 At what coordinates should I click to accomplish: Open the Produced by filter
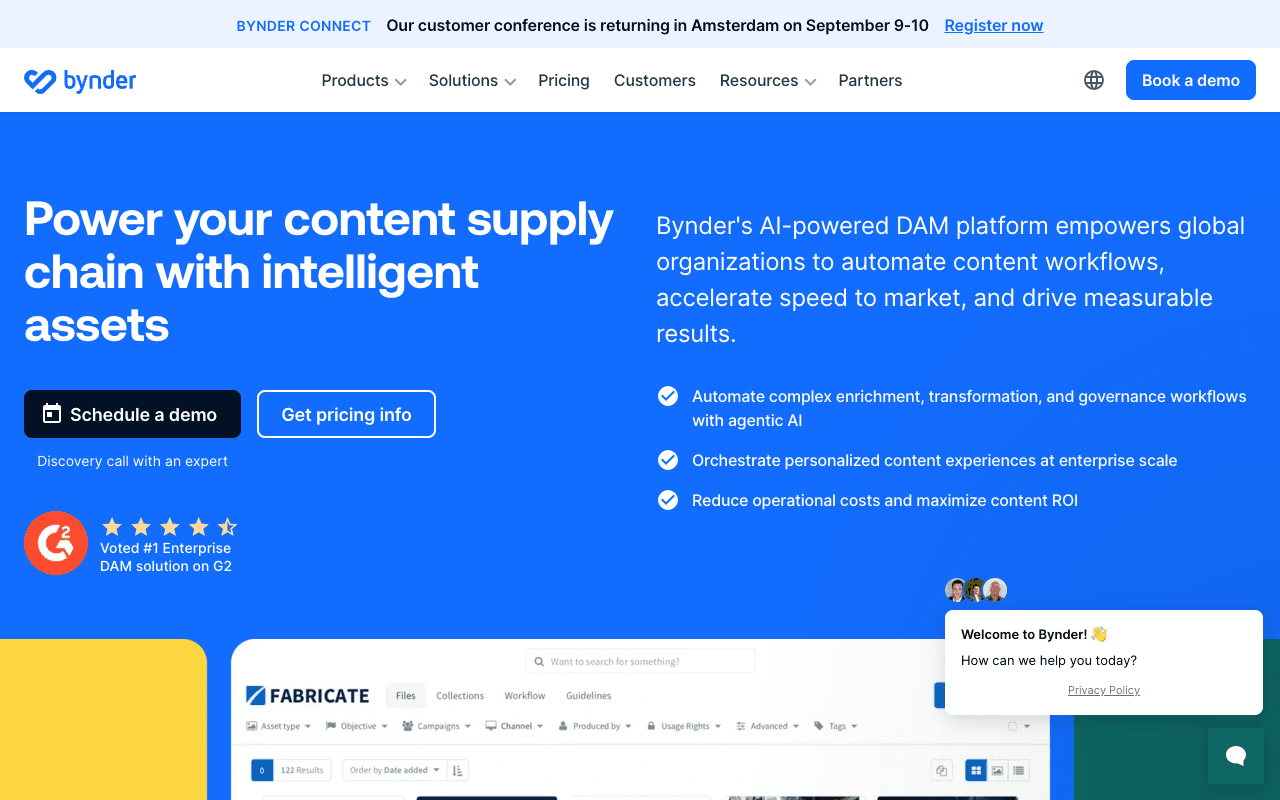pos(595,726)
